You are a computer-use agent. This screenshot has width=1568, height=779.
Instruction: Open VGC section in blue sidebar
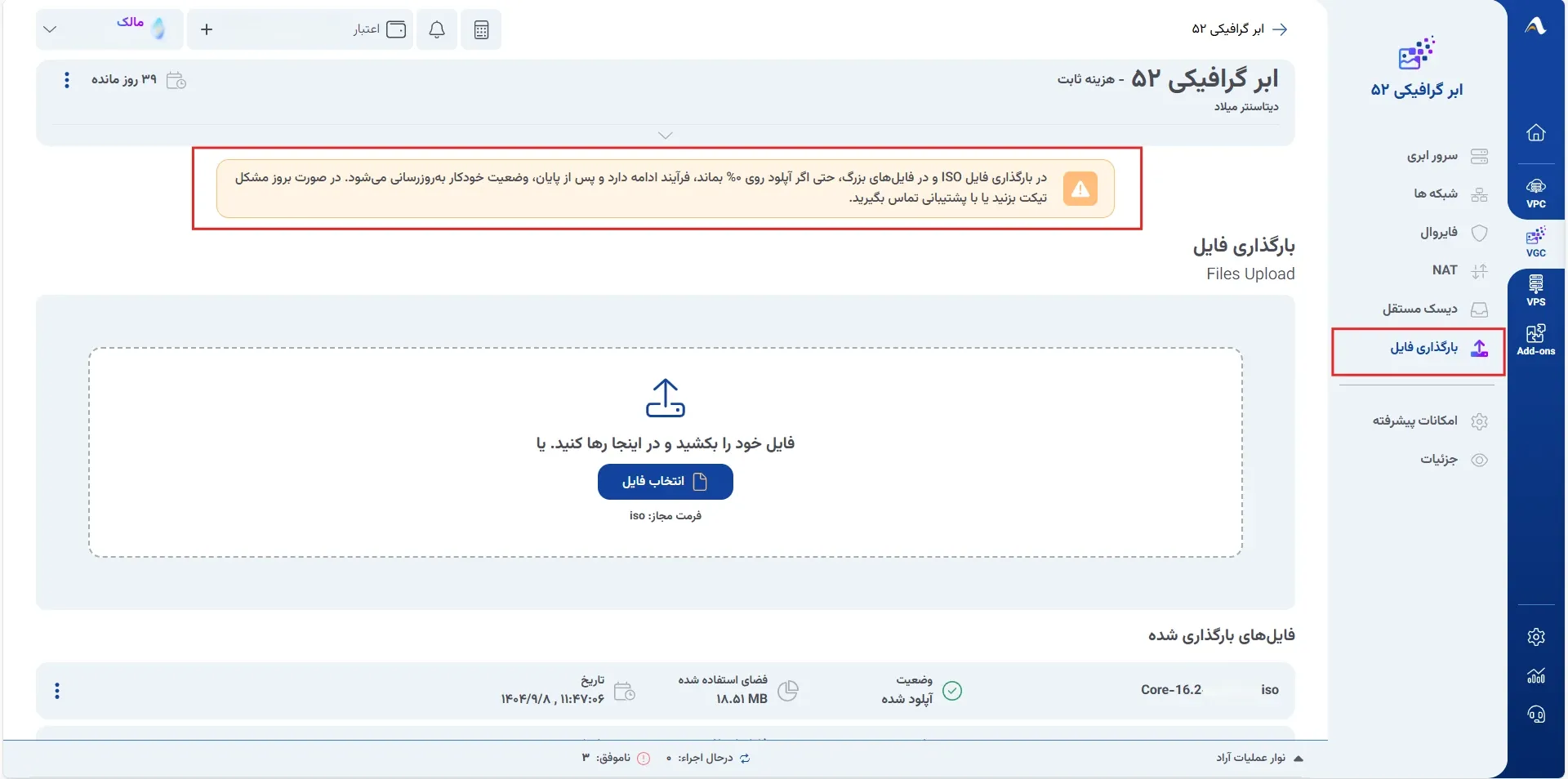click(x=1536, y=243)
